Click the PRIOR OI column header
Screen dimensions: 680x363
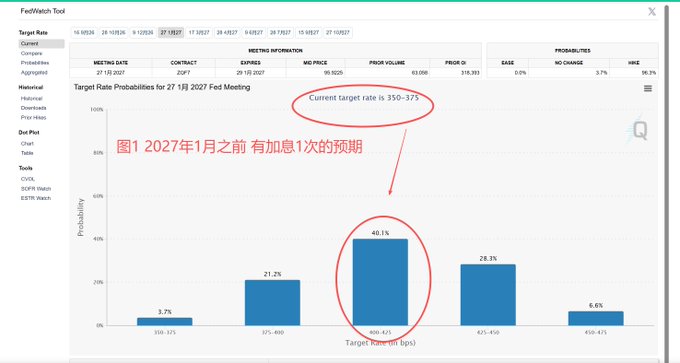[x=455, y=63]
